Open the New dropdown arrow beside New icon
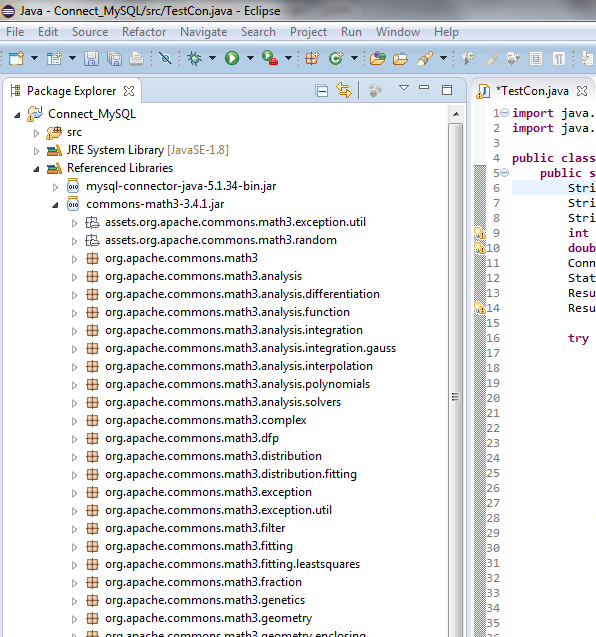This screenshot has height=637, width=596. (x=35, y=58)
